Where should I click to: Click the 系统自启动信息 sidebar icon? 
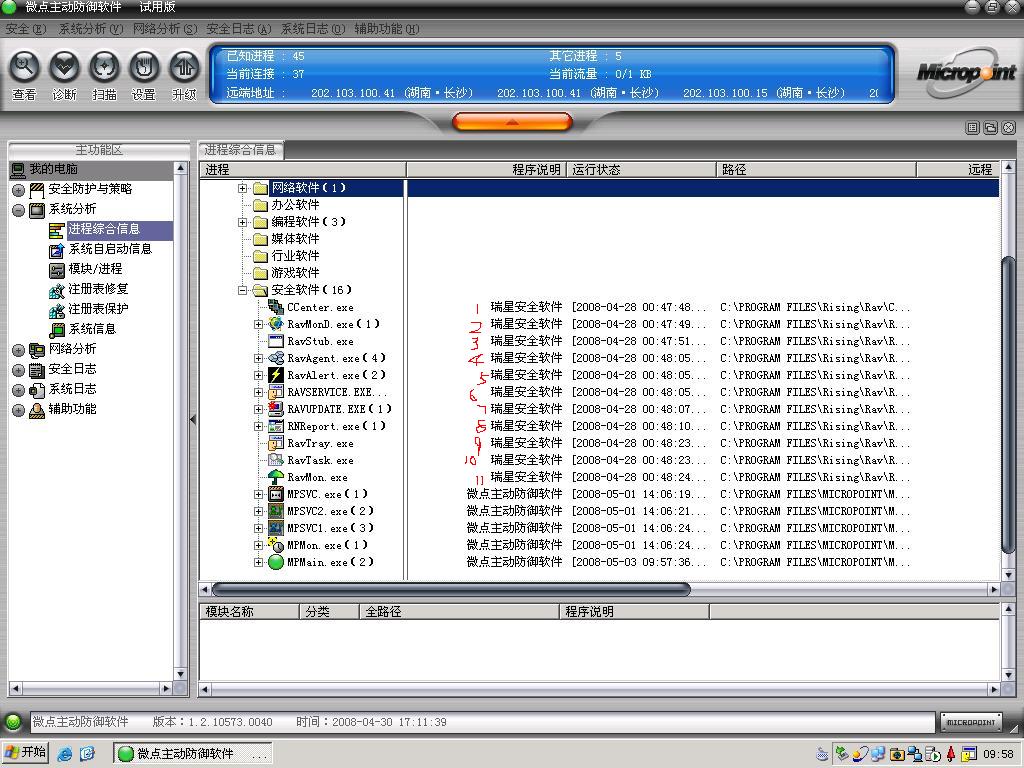(57, 249)
